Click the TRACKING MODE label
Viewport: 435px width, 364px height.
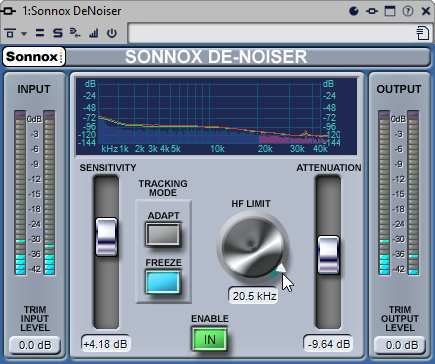pos(163,188)
